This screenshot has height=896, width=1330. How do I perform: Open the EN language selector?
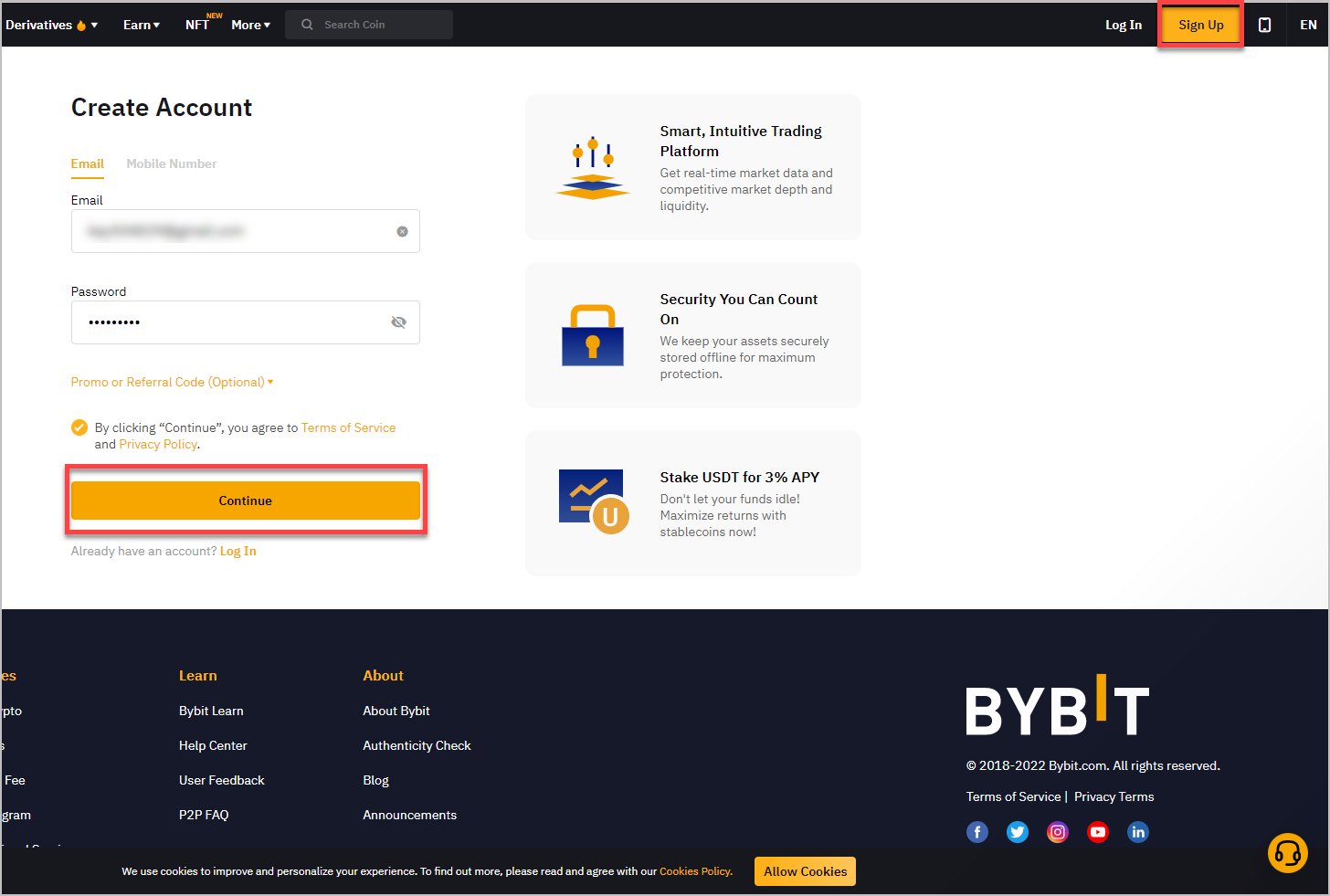coord(1308,25)
